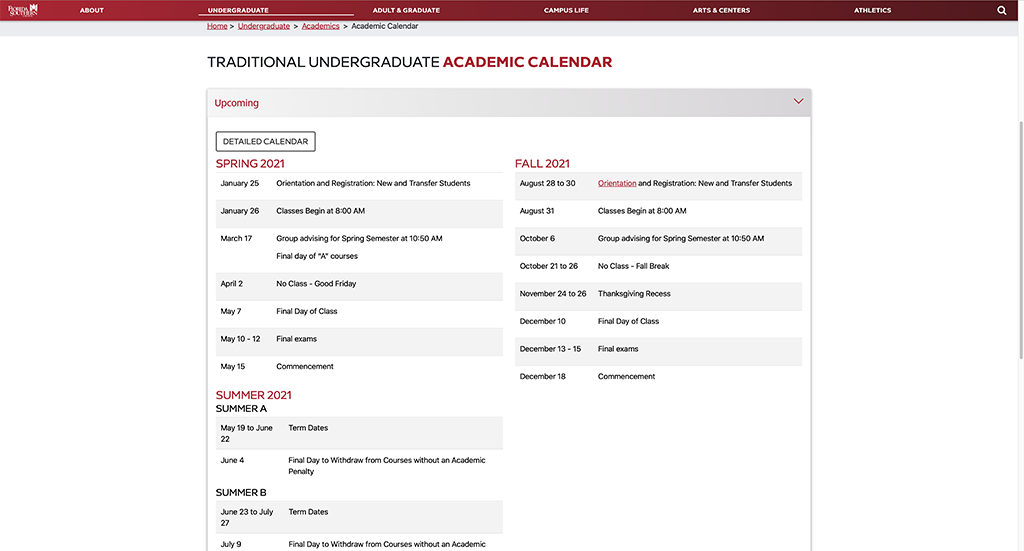
Task: Collapse the Upcoming section chevron
Action: tap(798, 101)
